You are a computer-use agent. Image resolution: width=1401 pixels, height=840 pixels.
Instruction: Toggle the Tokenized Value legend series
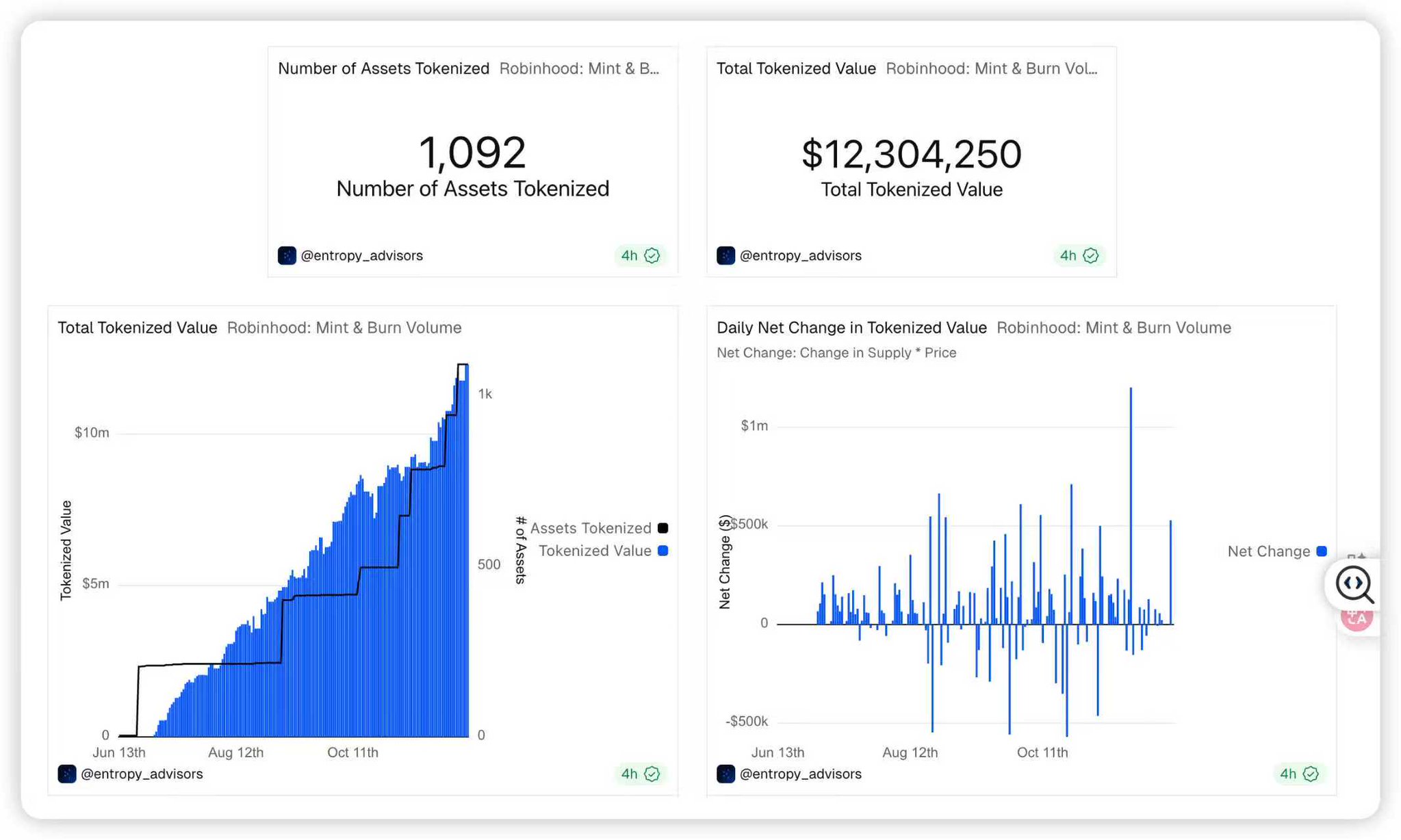point(595,551)
